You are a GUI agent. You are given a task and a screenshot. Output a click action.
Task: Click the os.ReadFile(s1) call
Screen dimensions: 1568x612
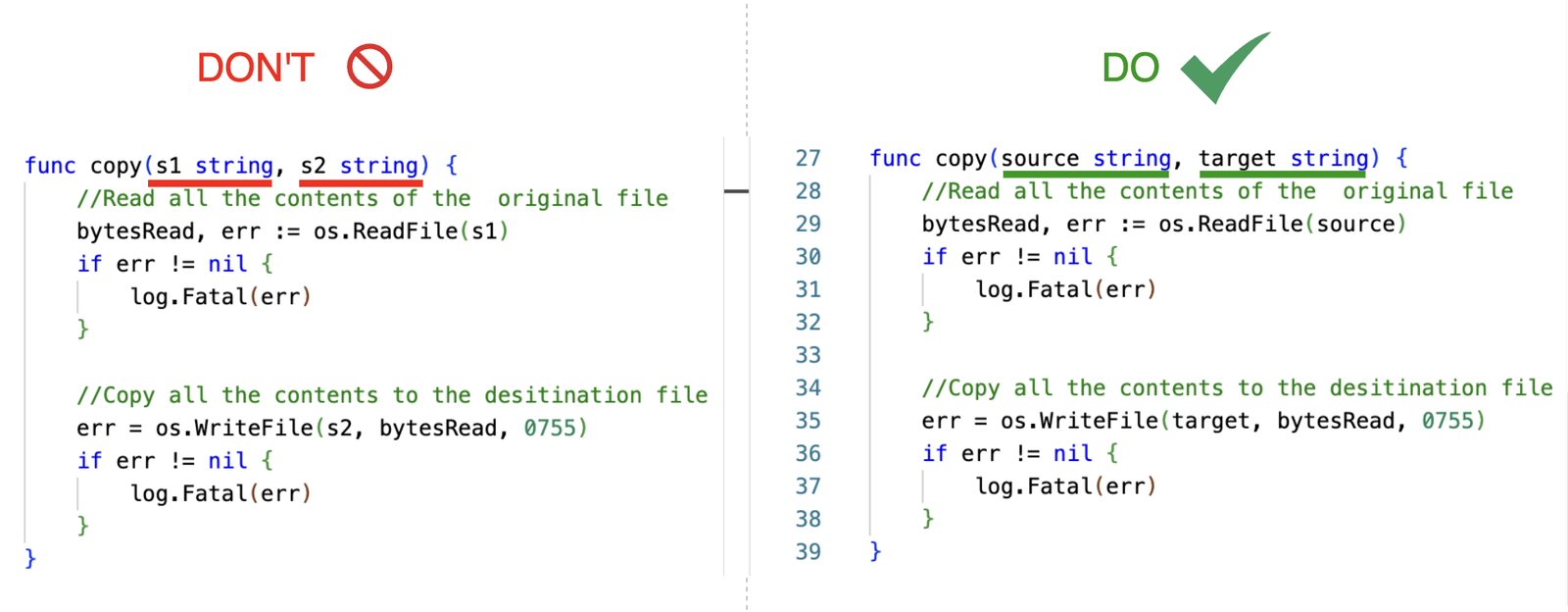[x=411, y=231]
